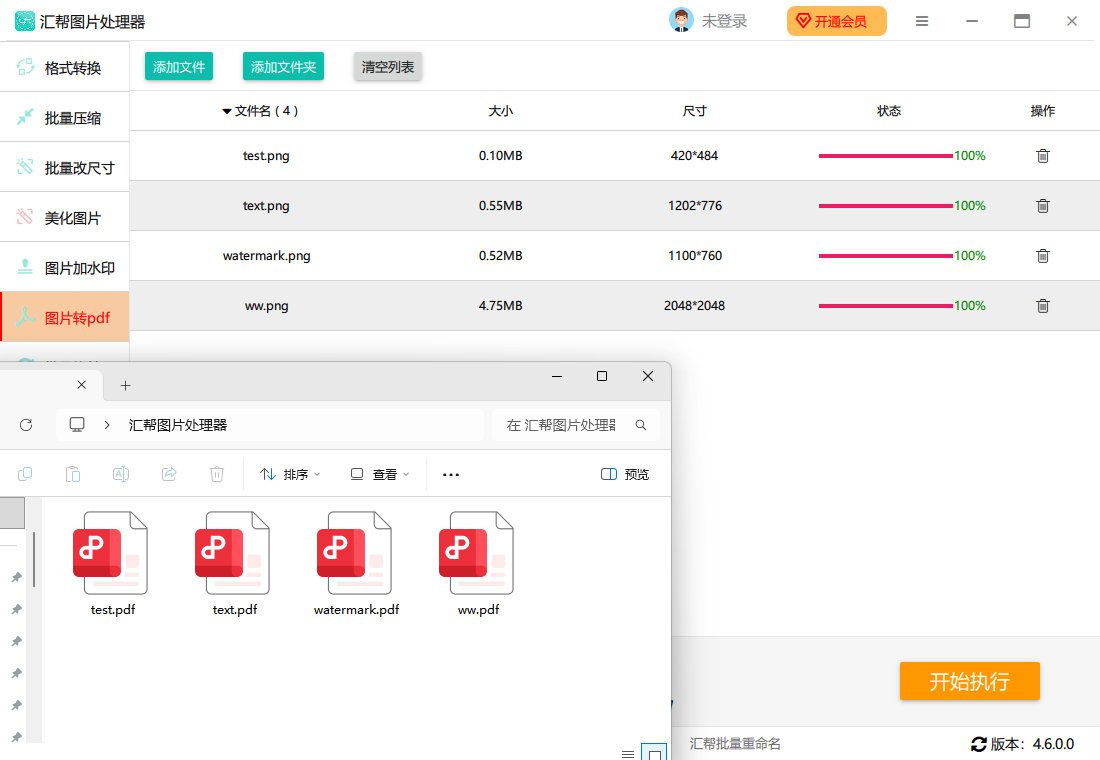Click the 开通会员 membership button
Viewport: 1100px width, 760px height.
pos(836,21)
